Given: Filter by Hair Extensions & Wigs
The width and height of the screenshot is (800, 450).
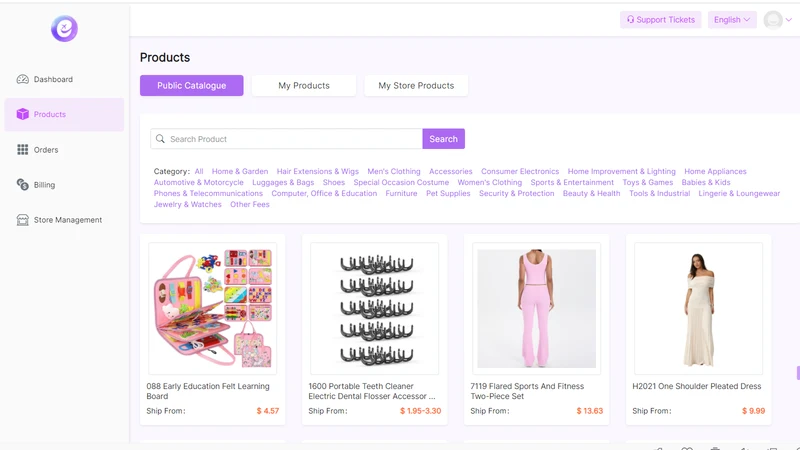Looking at the screenshot, I should pyautogui.click(x=317, y=171).
